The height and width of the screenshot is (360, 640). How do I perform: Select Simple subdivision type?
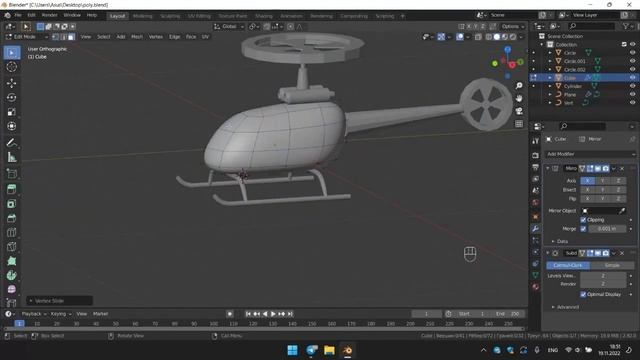tap(612, 265)
